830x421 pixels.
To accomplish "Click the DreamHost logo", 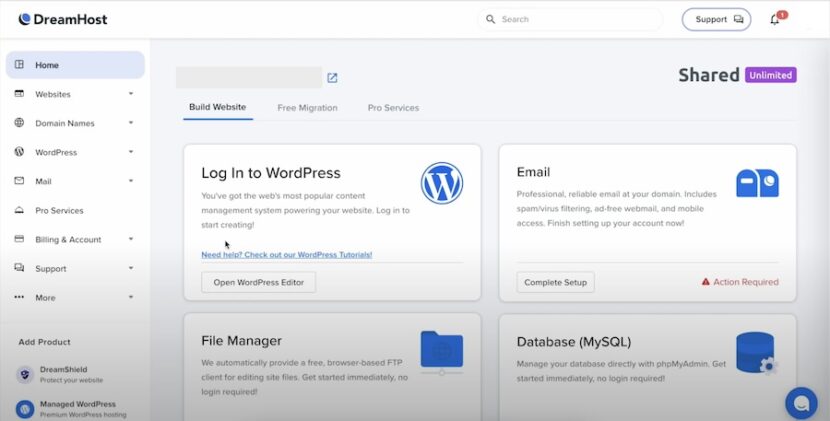I will coord(62,19).
